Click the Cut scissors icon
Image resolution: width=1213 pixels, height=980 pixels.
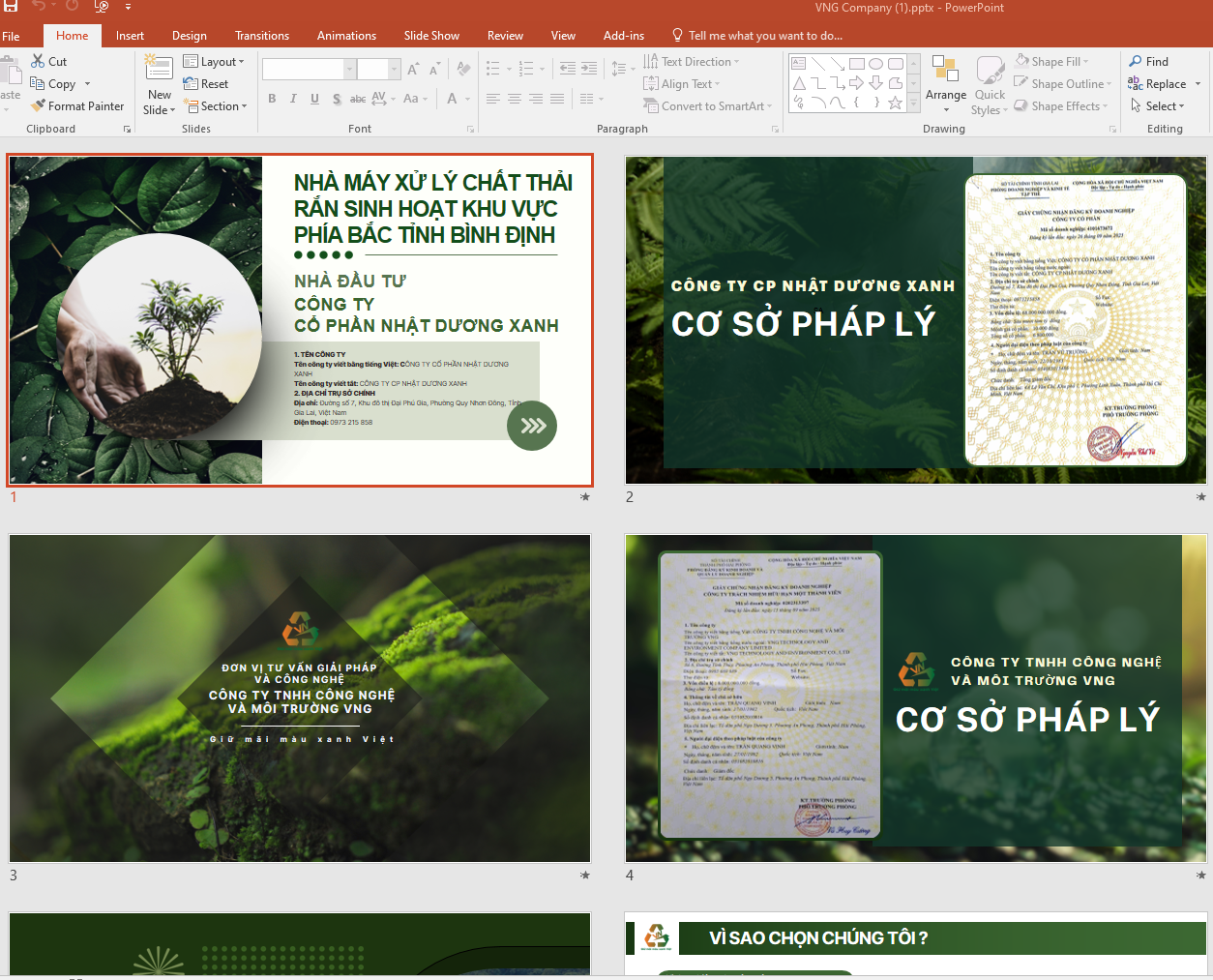(x=38, y=62)
